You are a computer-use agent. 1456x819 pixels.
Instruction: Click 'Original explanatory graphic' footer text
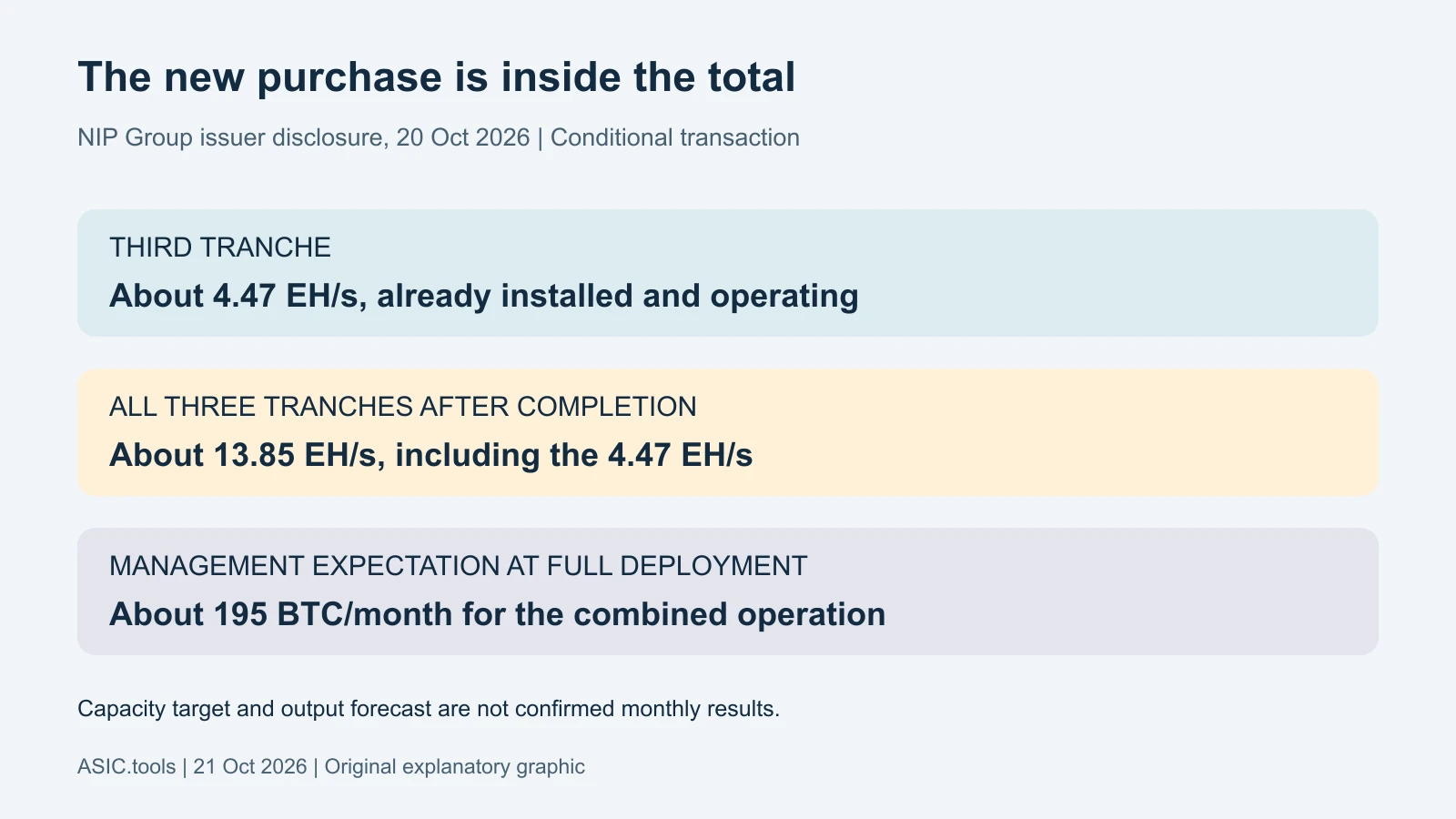pyautogui.click(x=455, y=766)
